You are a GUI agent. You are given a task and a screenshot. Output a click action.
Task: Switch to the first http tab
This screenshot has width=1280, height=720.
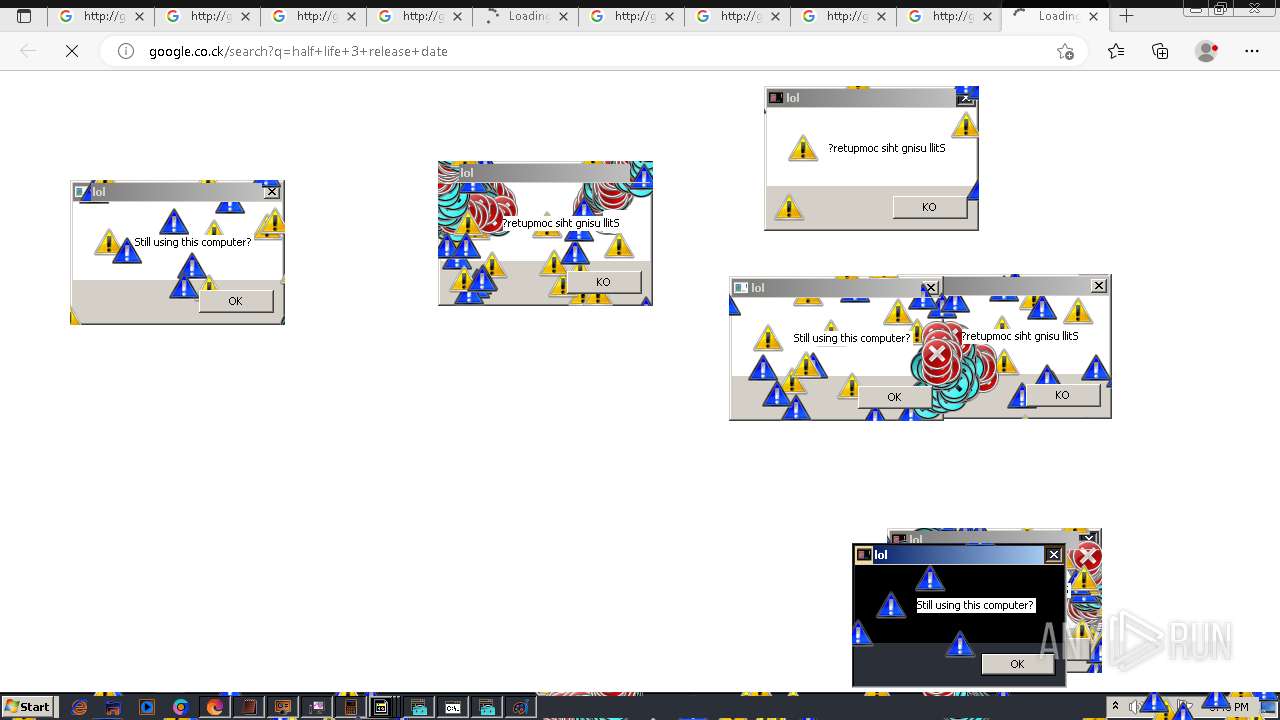click(100, 16)
